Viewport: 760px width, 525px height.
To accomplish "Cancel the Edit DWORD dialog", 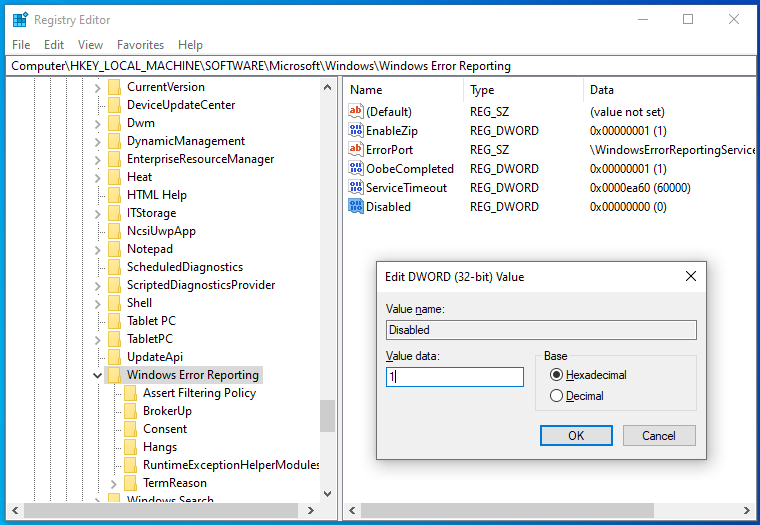I will [x=659, y=435].
